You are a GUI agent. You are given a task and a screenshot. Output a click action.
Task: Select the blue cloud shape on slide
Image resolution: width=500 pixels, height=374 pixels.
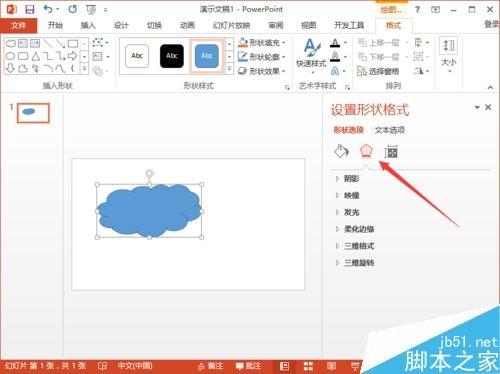(x=149, y=211)
